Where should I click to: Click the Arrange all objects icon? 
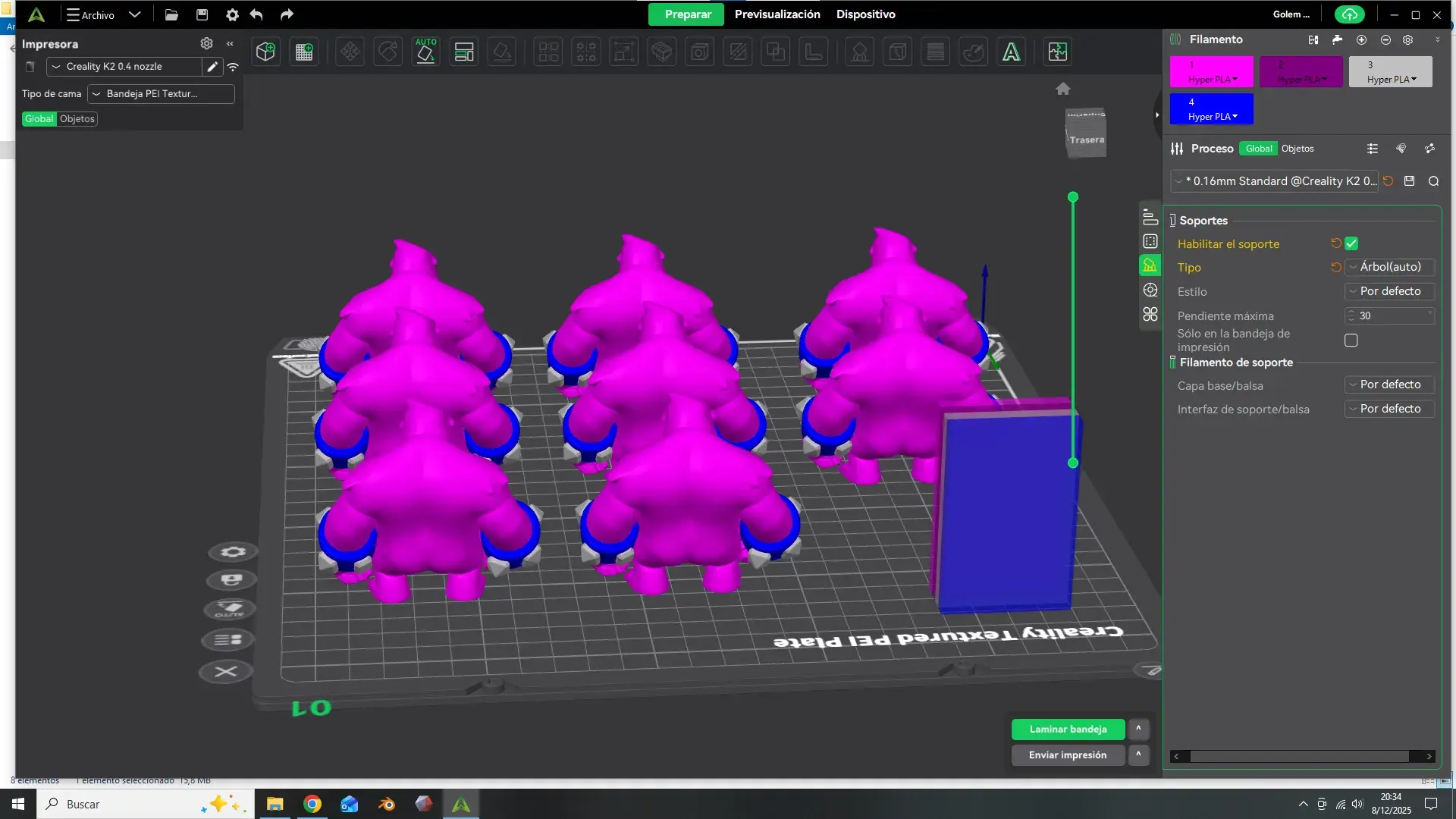pyautogui.click(x=464, y=52)
